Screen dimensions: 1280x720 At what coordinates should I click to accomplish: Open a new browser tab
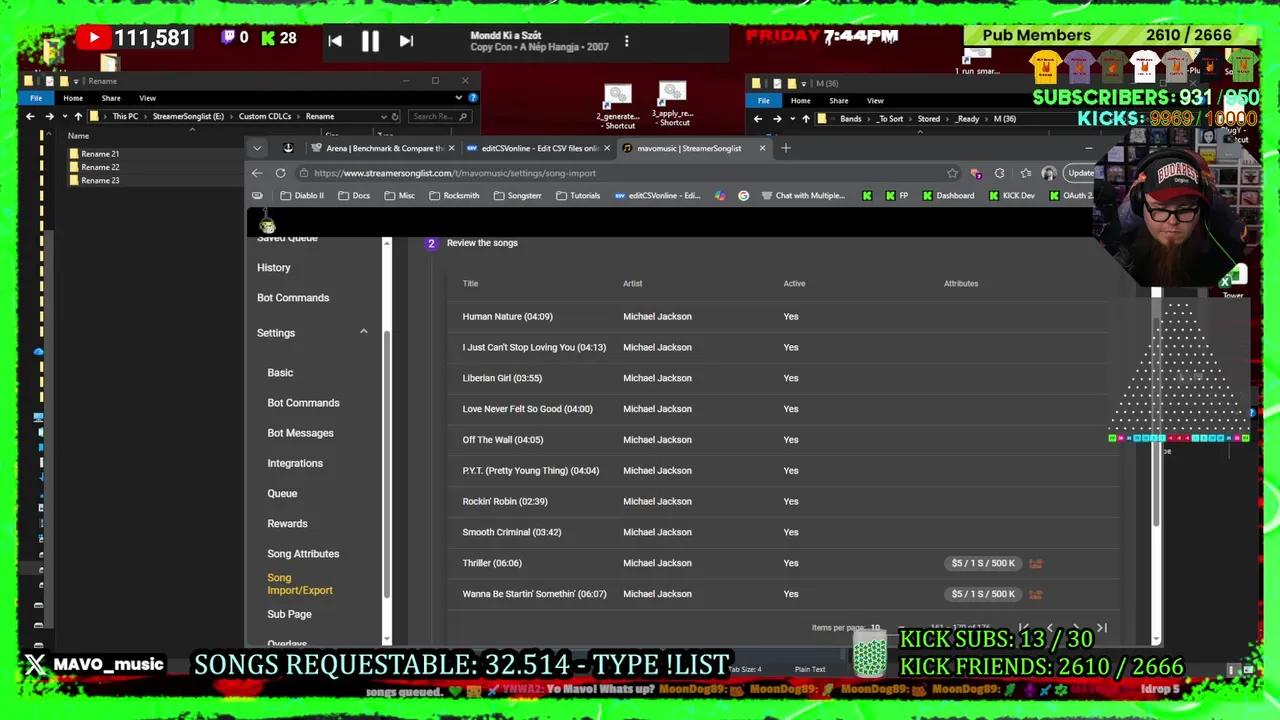coord(786,148)
